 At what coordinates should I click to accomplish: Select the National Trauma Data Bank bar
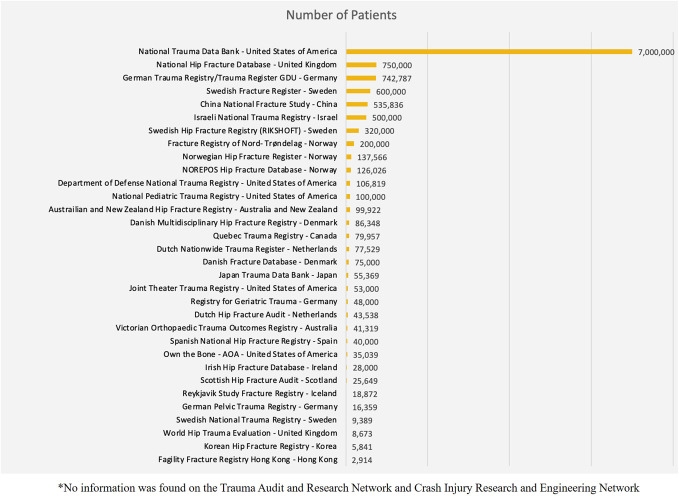click(488, 51)
